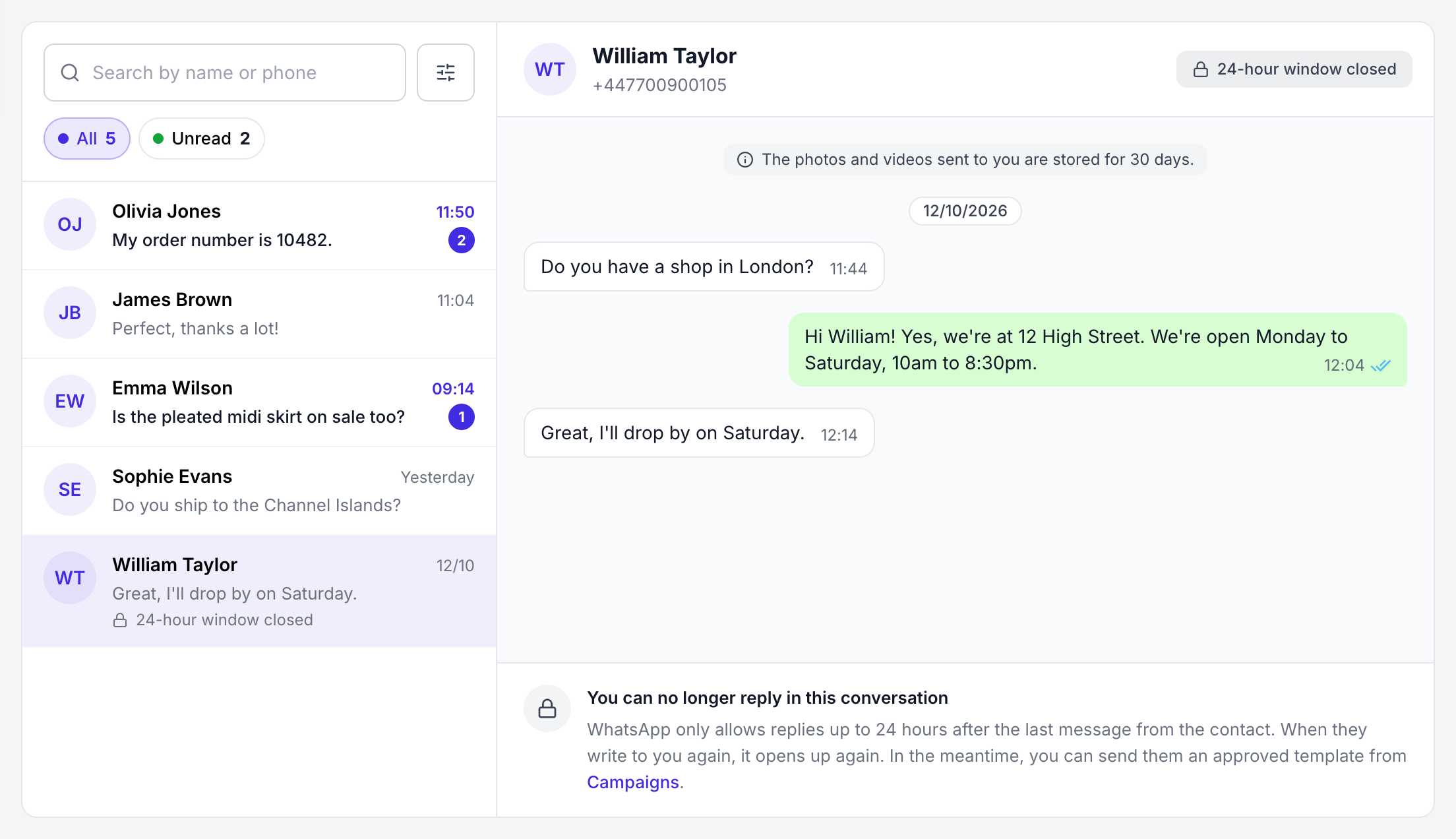Screen dimensions: 1456x839
Task: Open the Campaigns link
Action: pyautogui.click(x=633, y=782)
